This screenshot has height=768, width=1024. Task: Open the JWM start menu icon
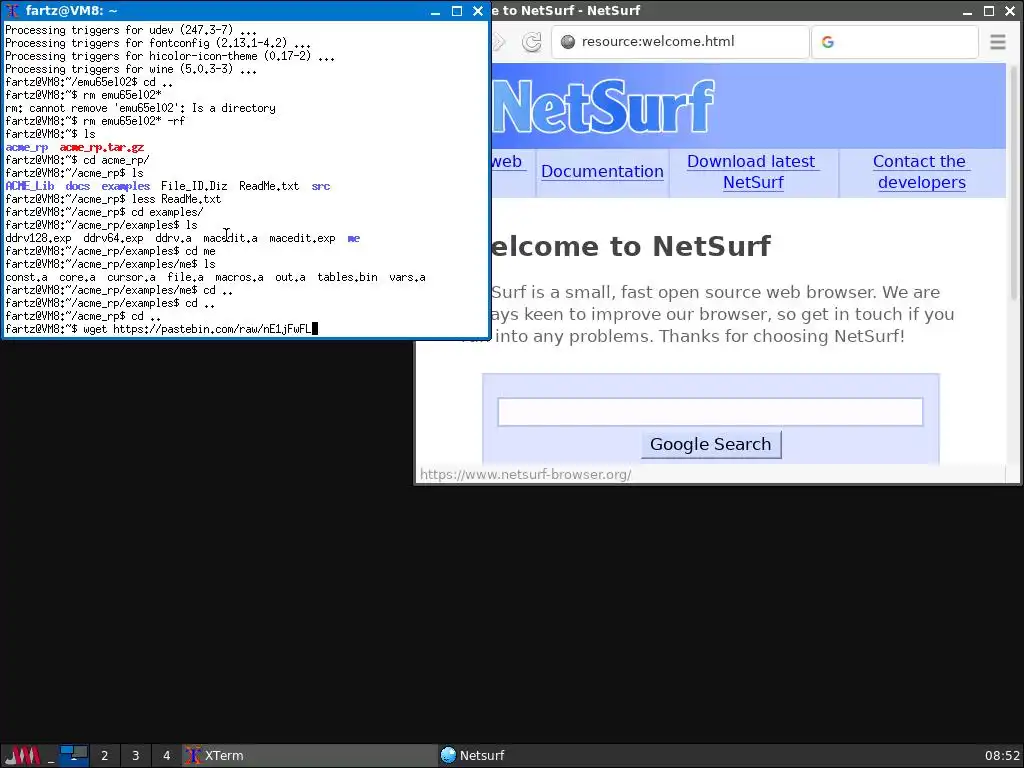click(22, 756)
